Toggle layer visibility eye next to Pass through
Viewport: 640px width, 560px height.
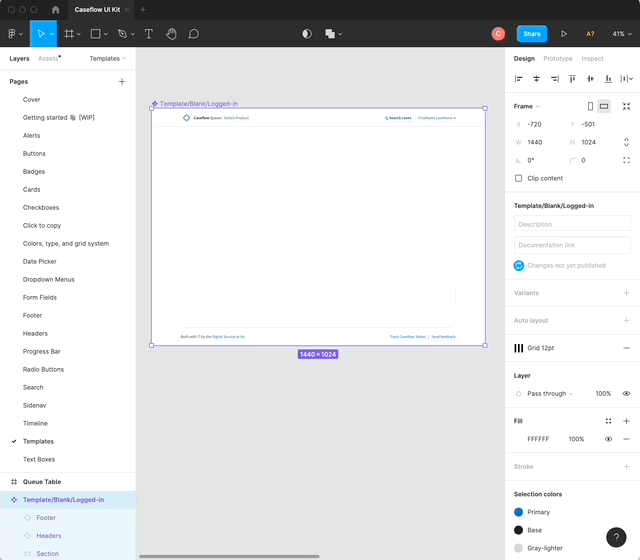626,394
